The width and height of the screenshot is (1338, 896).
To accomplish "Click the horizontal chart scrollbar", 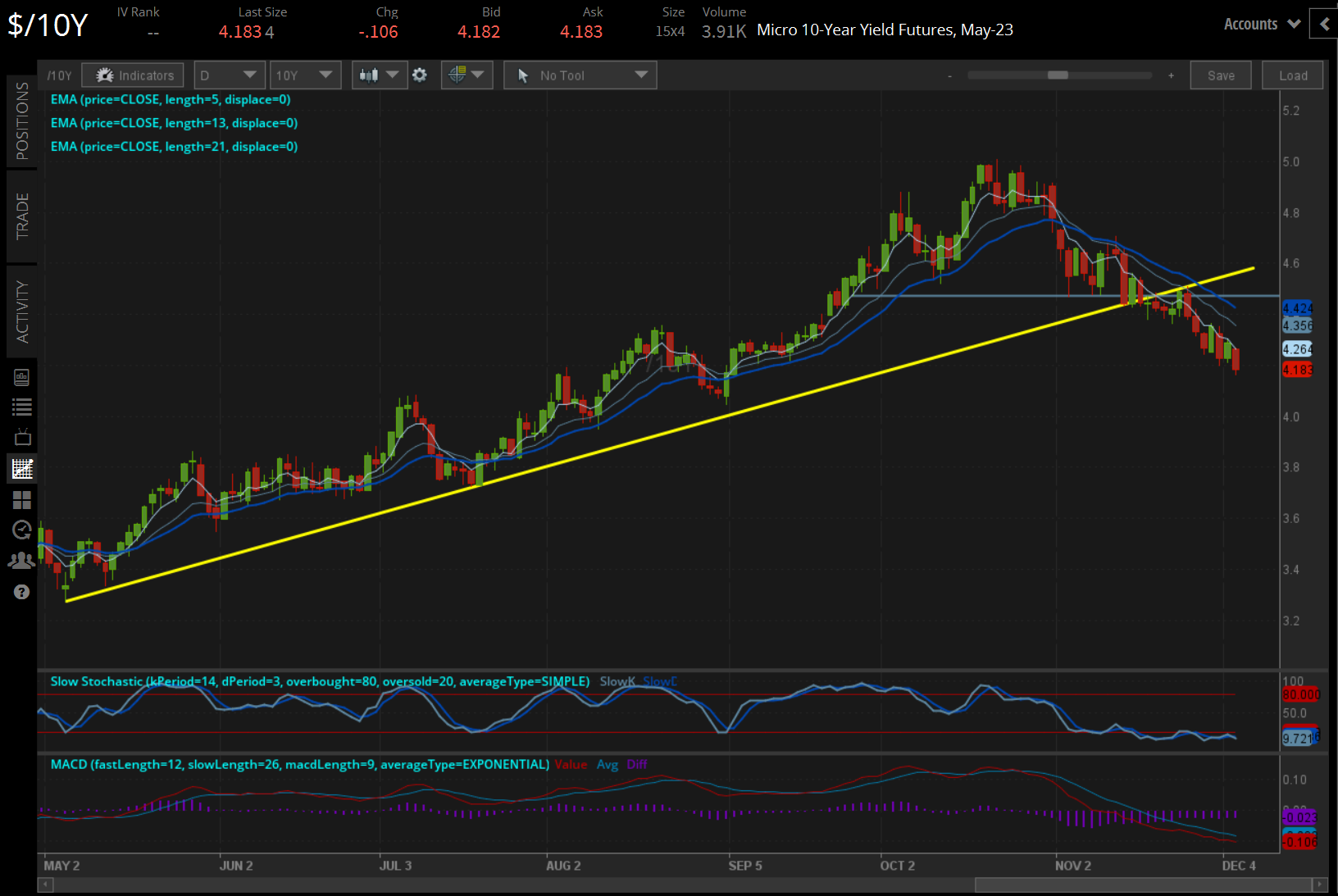I will tap(1140, 885).
